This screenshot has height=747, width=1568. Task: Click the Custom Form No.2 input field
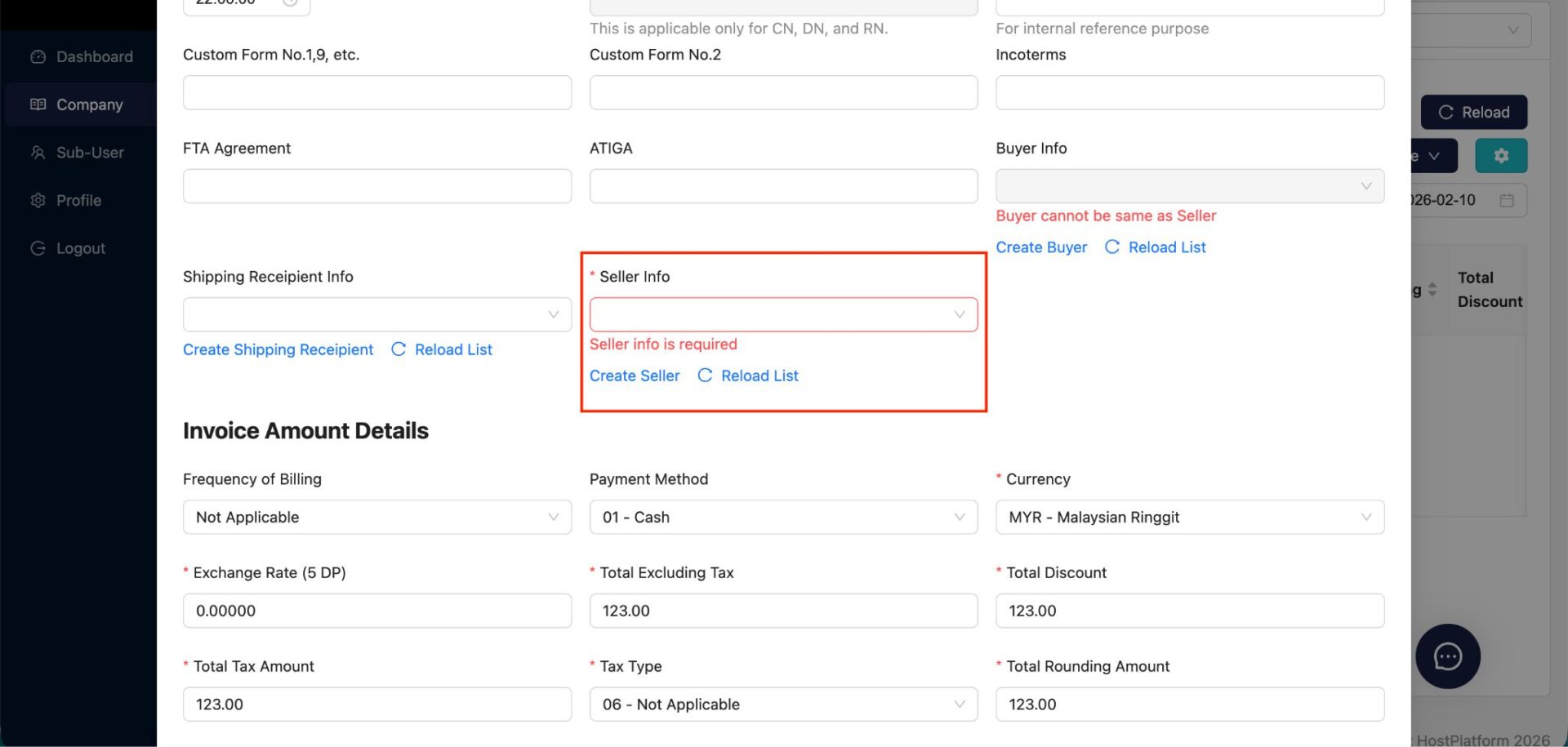point(783,92)
